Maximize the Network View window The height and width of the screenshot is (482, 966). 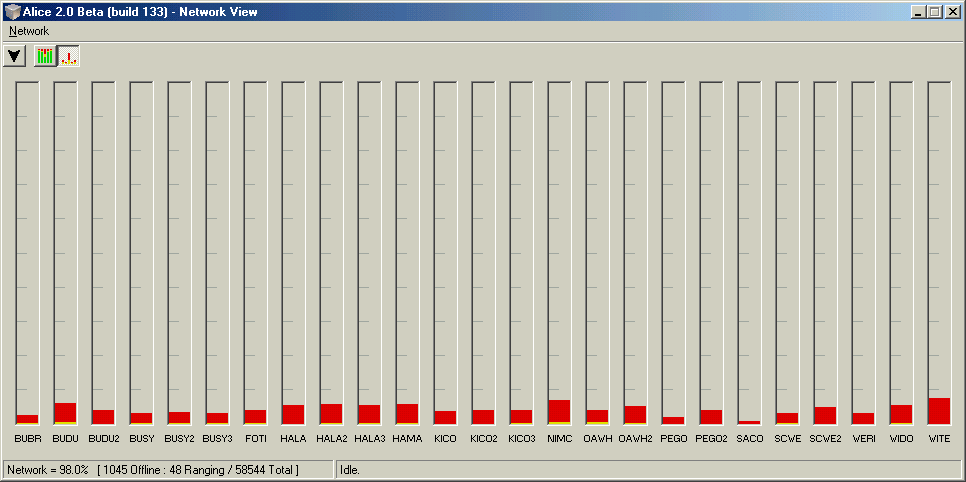coord(934,11)
